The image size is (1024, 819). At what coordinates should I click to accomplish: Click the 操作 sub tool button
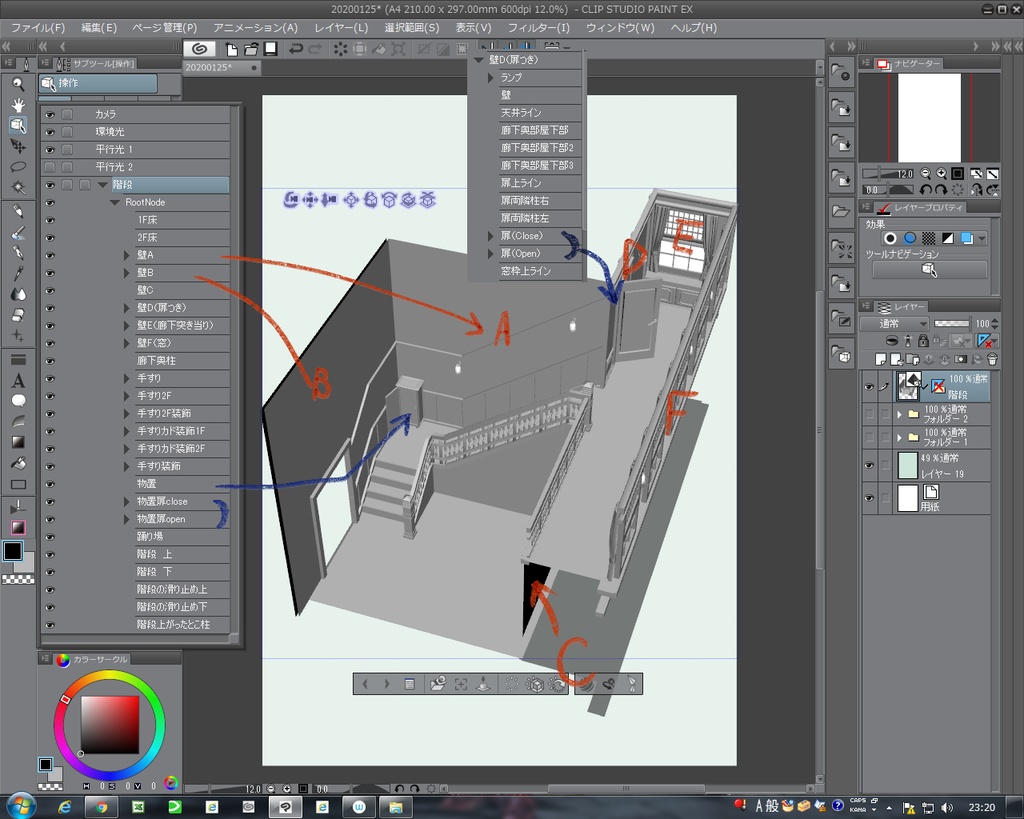[x=98, y=84]
